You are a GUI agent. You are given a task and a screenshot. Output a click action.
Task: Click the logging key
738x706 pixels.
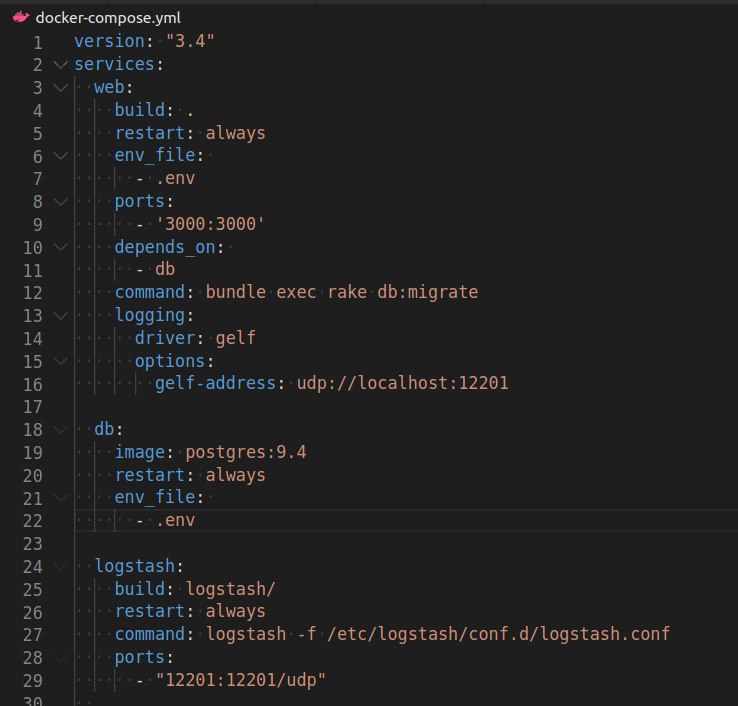coord(150,315)
